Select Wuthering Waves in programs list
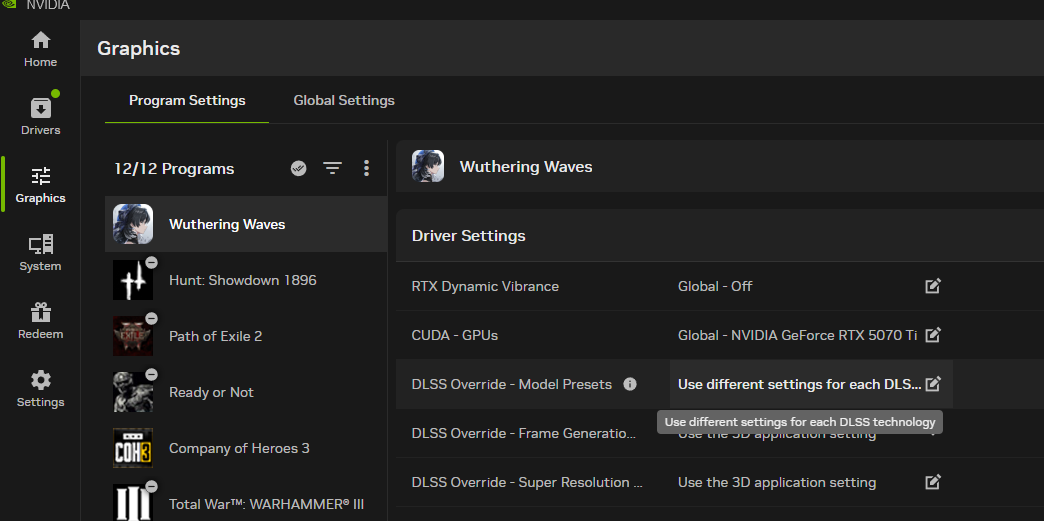 [x=246, y=225]
